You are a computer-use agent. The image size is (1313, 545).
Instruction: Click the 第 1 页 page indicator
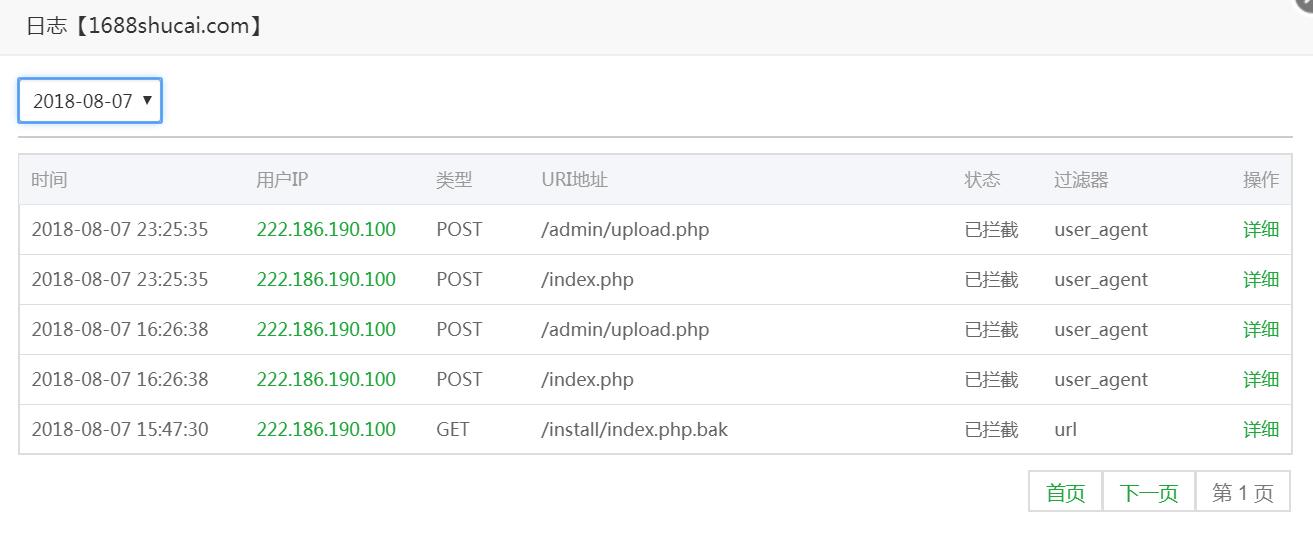pyautogui.click(x=1242, y=492)
